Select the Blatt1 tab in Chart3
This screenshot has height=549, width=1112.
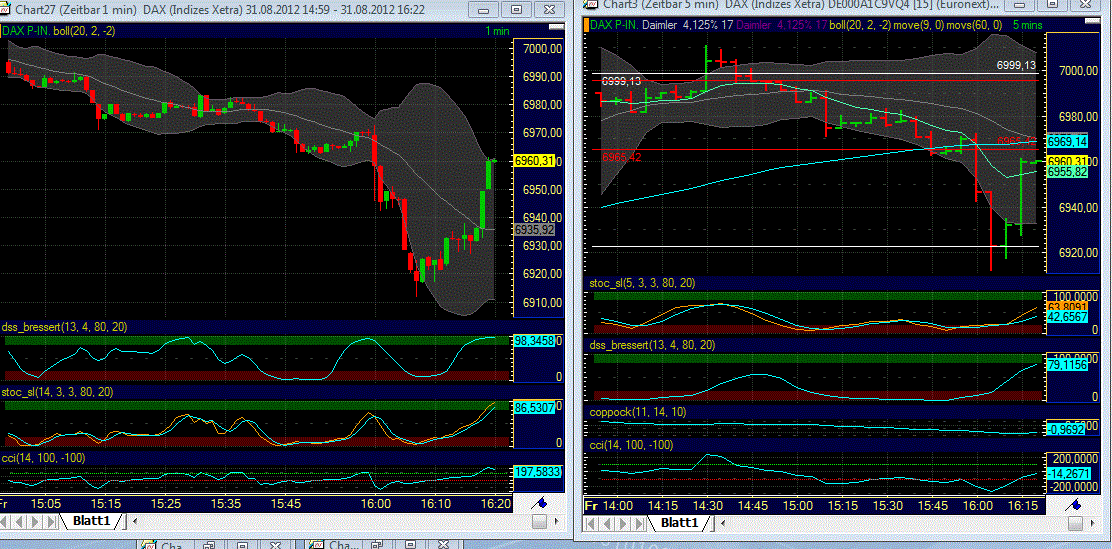pyautogui.click(x=679, y=523)
